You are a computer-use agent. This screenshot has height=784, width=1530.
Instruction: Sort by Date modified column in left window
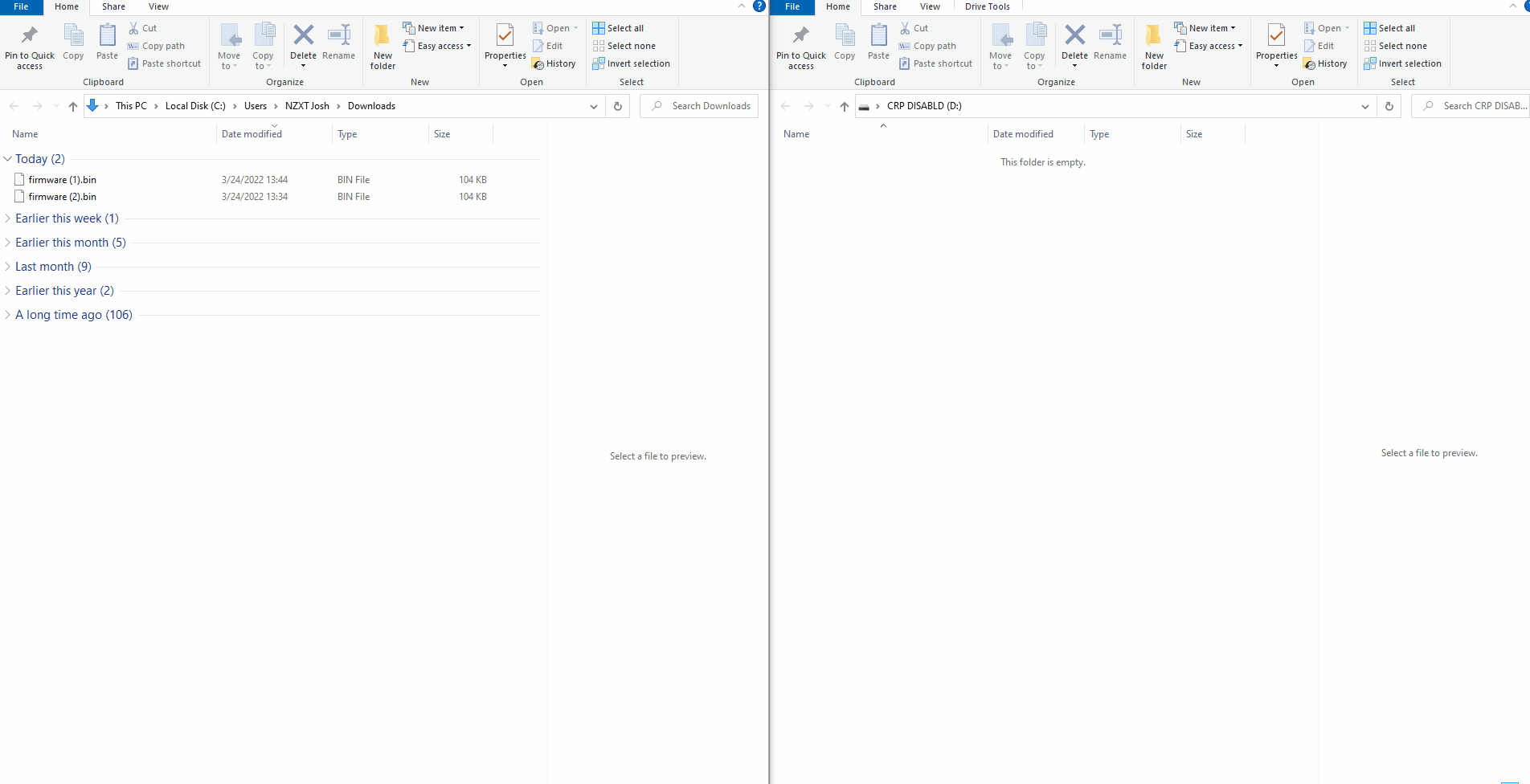(252, 134)
